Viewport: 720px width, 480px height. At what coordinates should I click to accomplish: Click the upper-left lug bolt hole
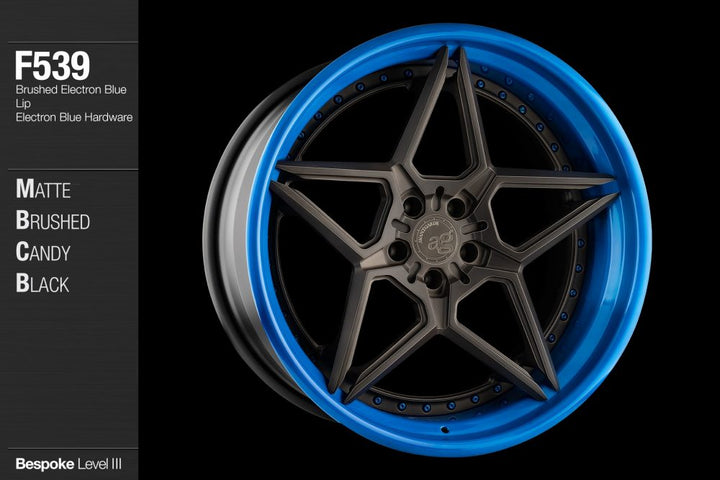click(x=412, y=207)
